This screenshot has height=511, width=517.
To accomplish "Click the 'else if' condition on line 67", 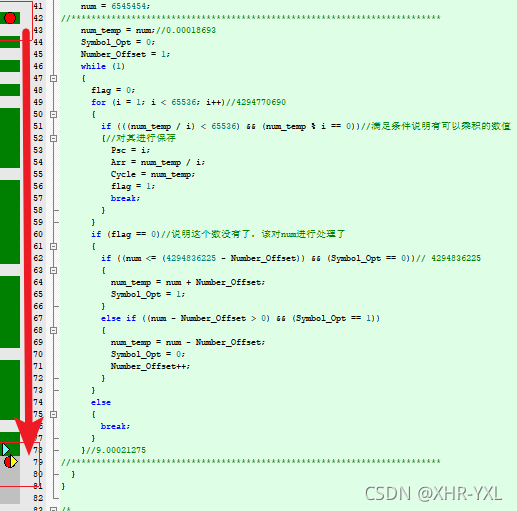I will (x=240, y=318).
